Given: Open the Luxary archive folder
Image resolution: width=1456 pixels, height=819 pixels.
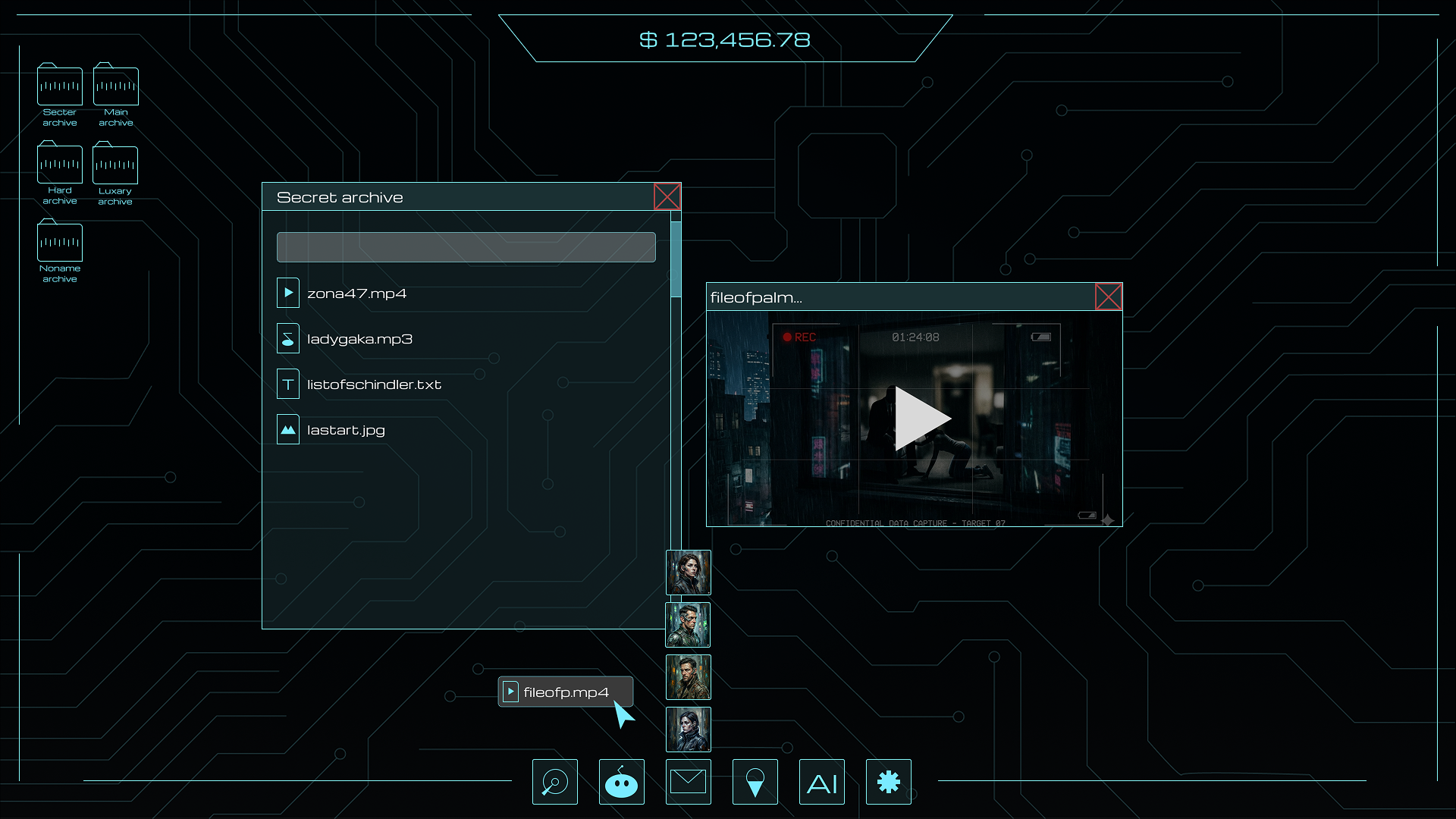Looking at the screenshot, I should click(x=115, y=165).
